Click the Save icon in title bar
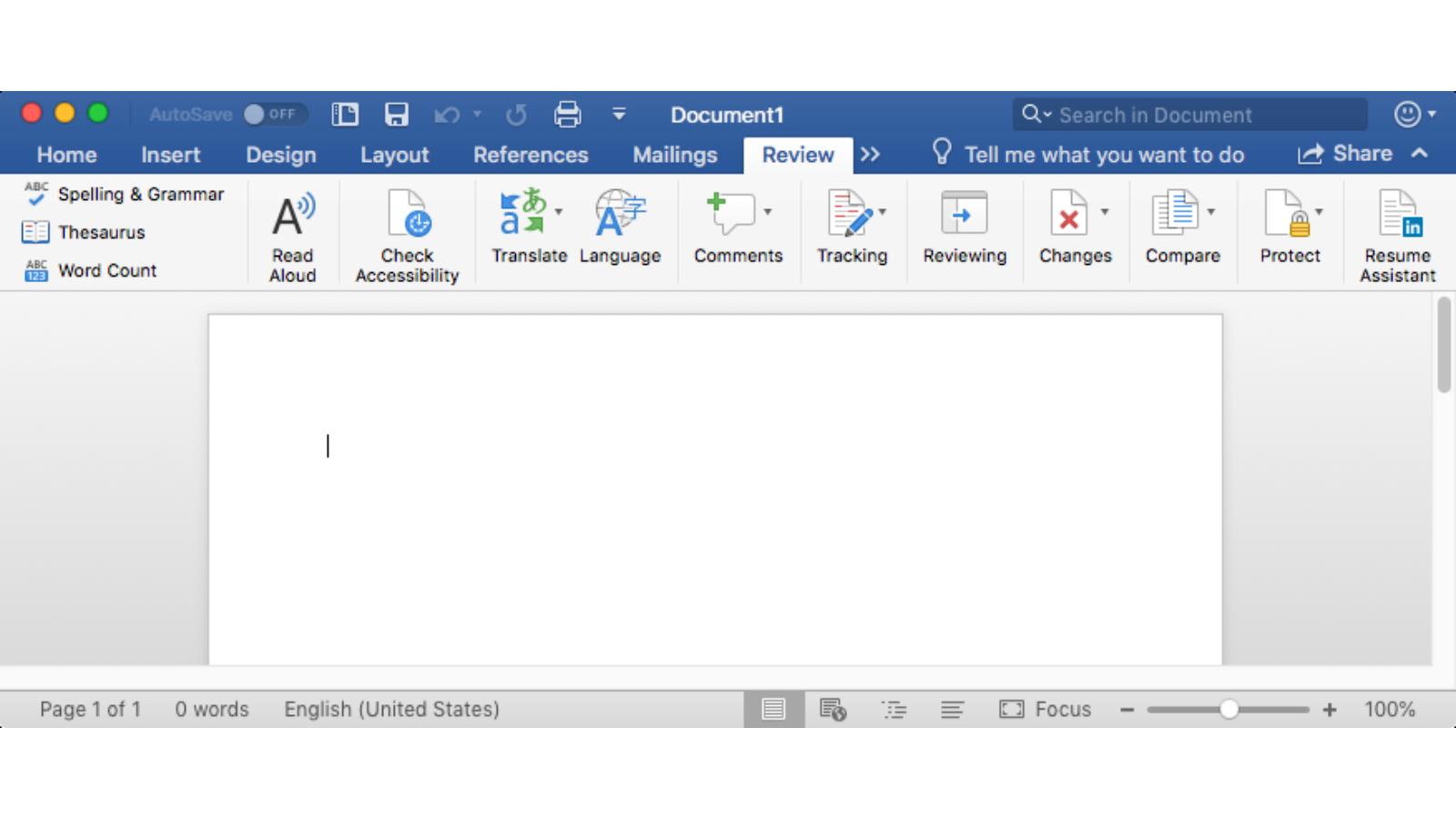This screenshot has height=819, width=1456. tap(397, 114)
